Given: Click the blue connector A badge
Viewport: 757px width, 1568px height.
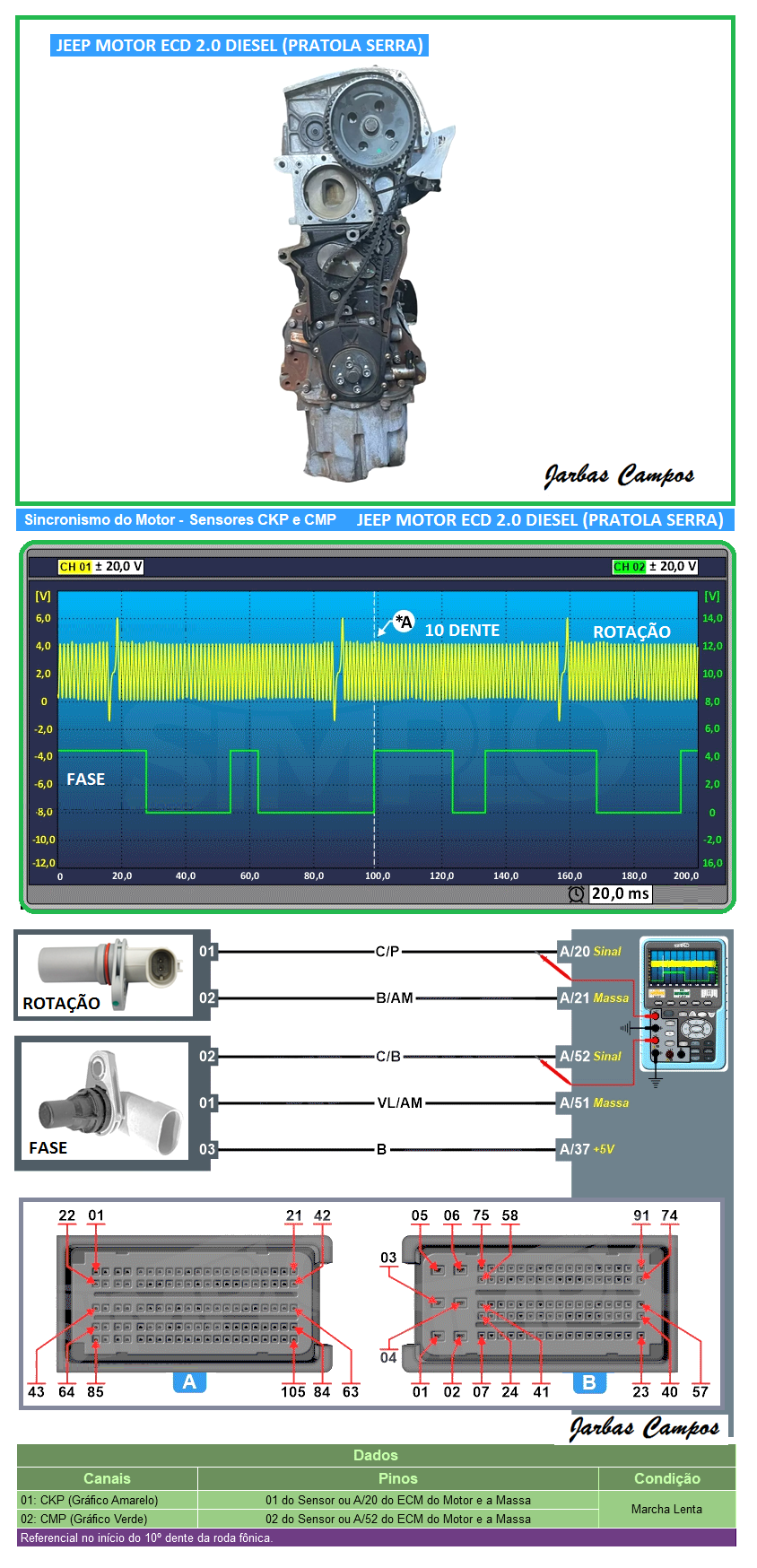Looking at the screenshot, I should click(189, 1381).
